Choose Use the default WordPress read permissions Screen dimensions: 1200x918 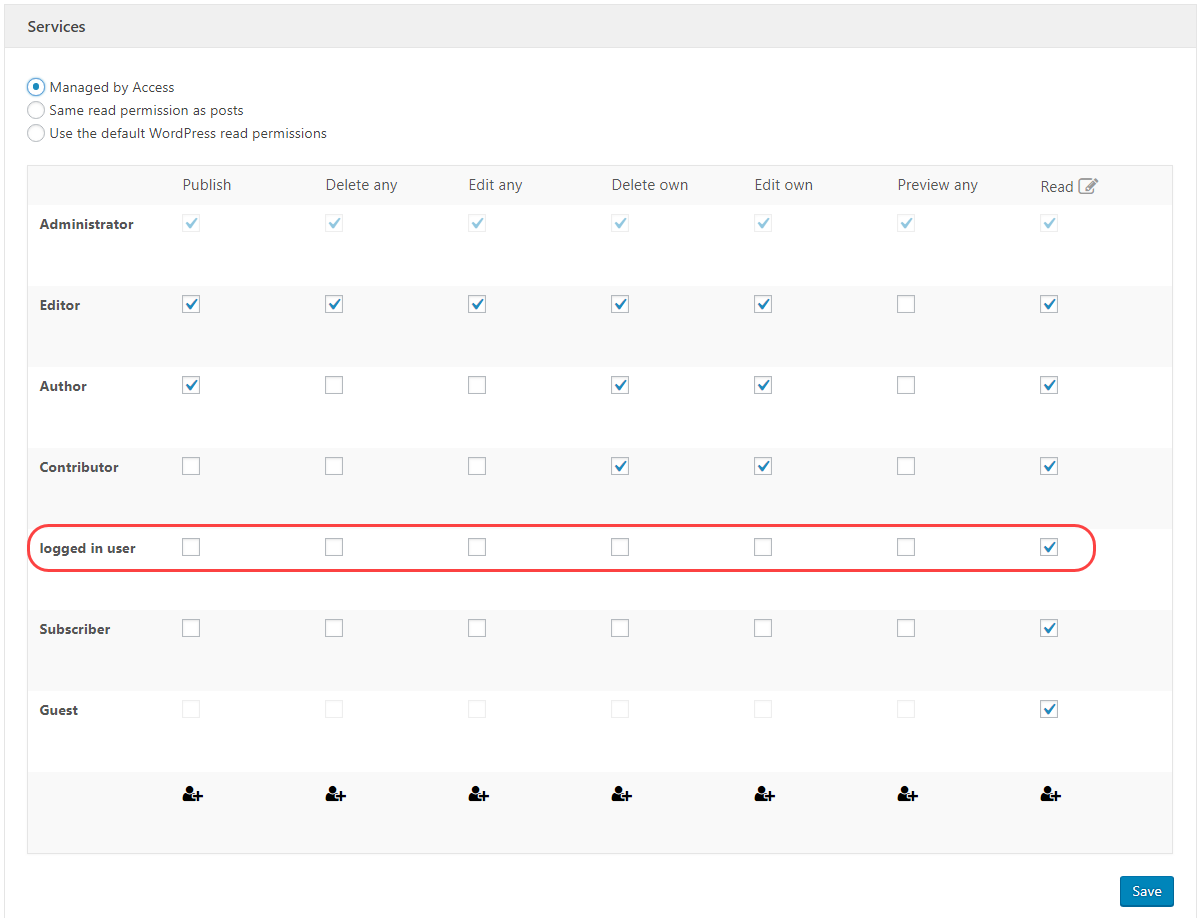36,133
